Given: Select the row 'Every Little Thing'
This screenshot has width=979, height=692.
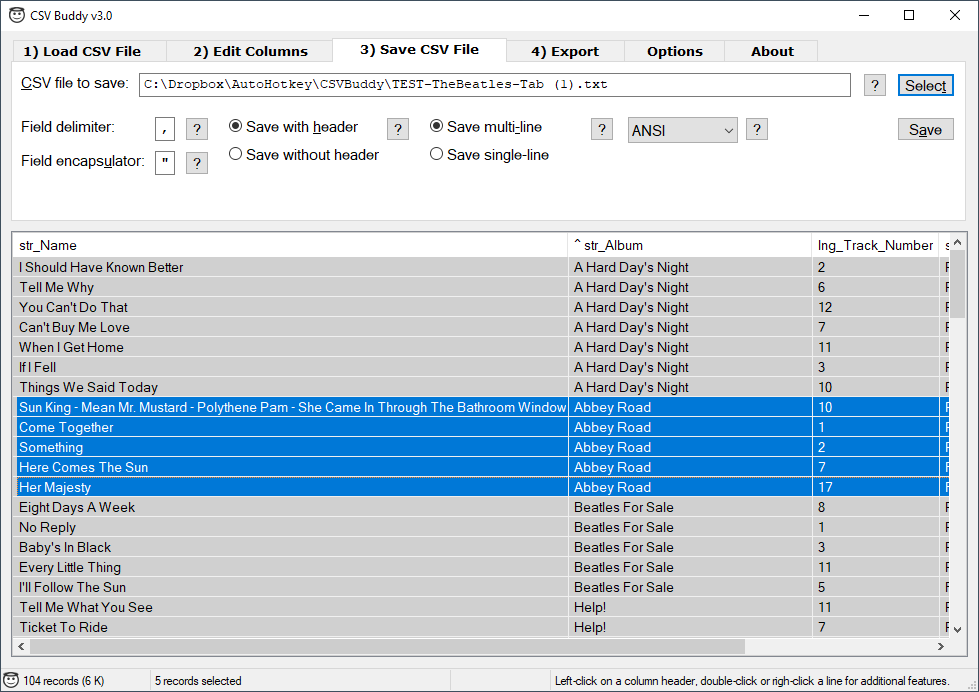Looking at the screenshot, I should coord(481,567).
